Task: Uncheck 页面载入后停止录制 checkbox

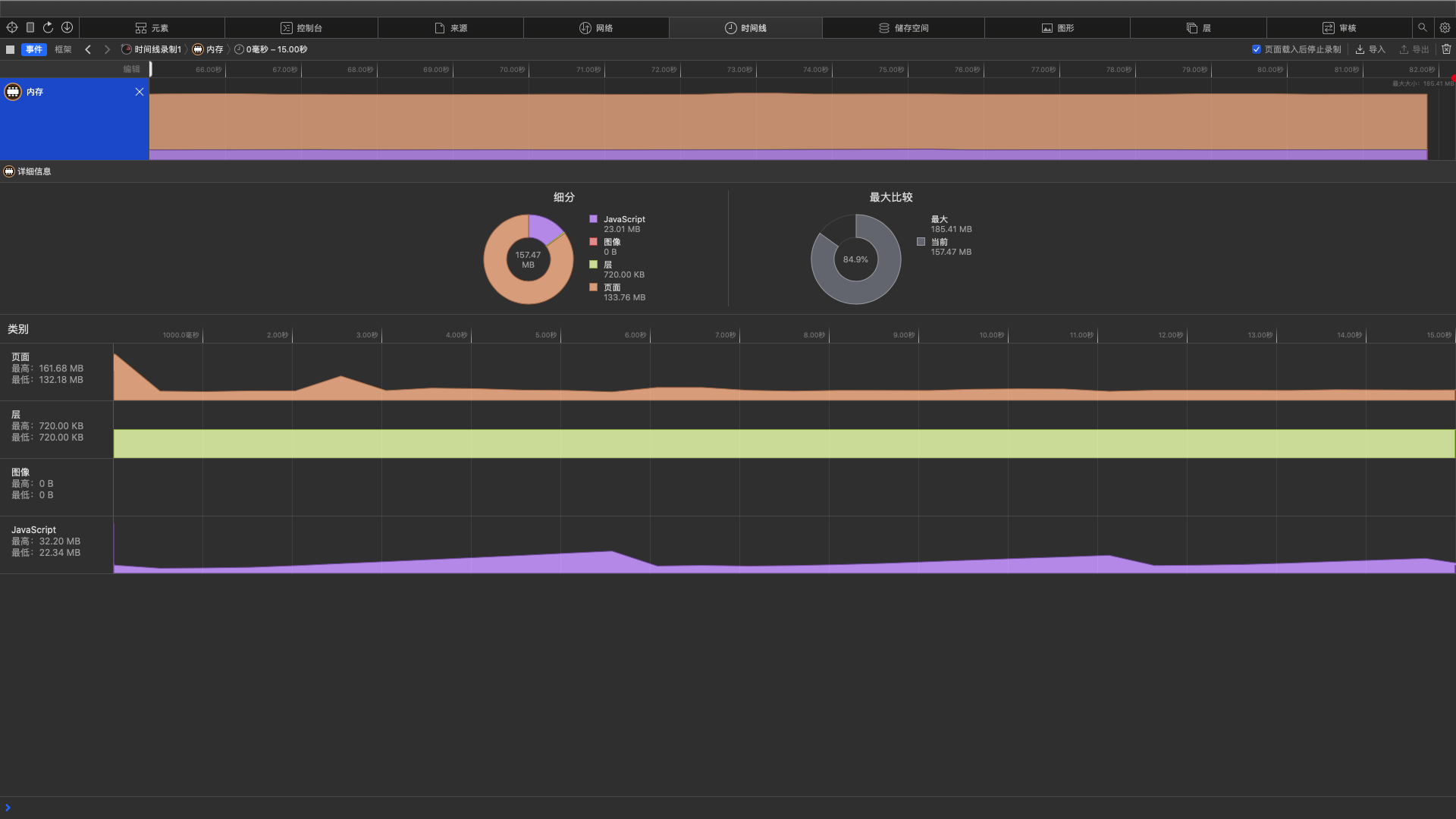Action: [1257, 49]
